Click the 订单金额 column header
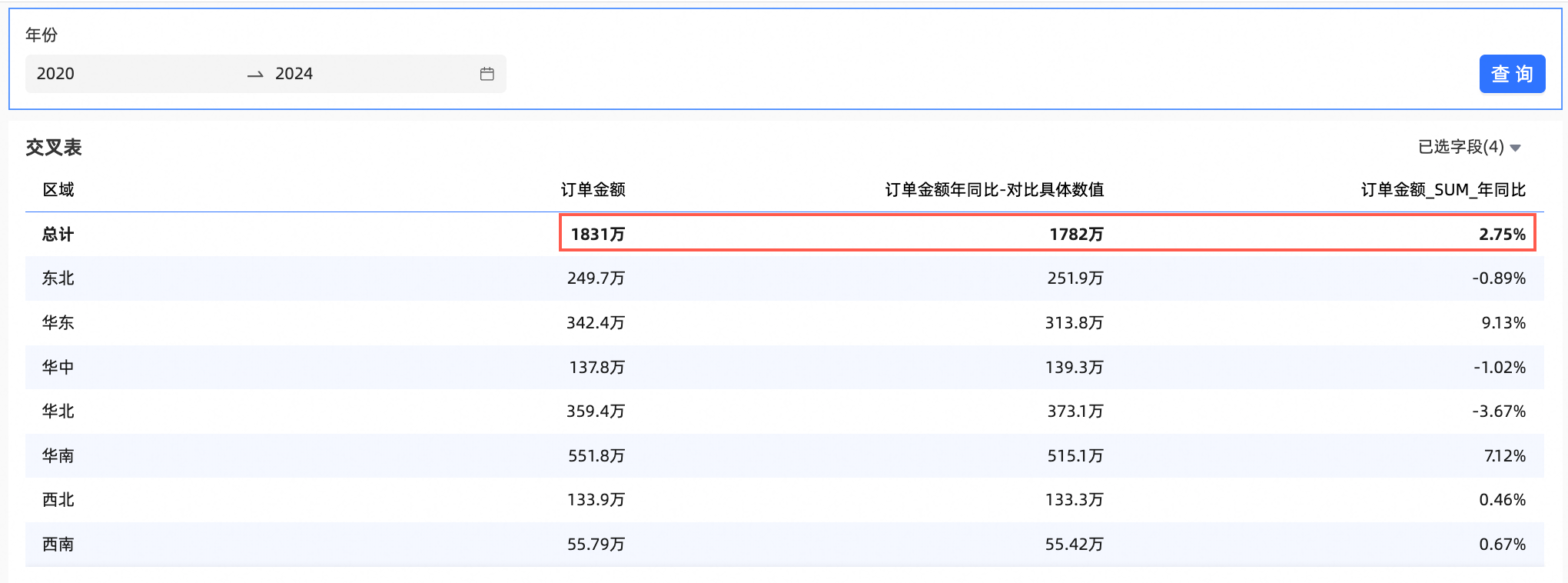The height and width of the screenshot is (583, 1568). (x=593, y=190)
